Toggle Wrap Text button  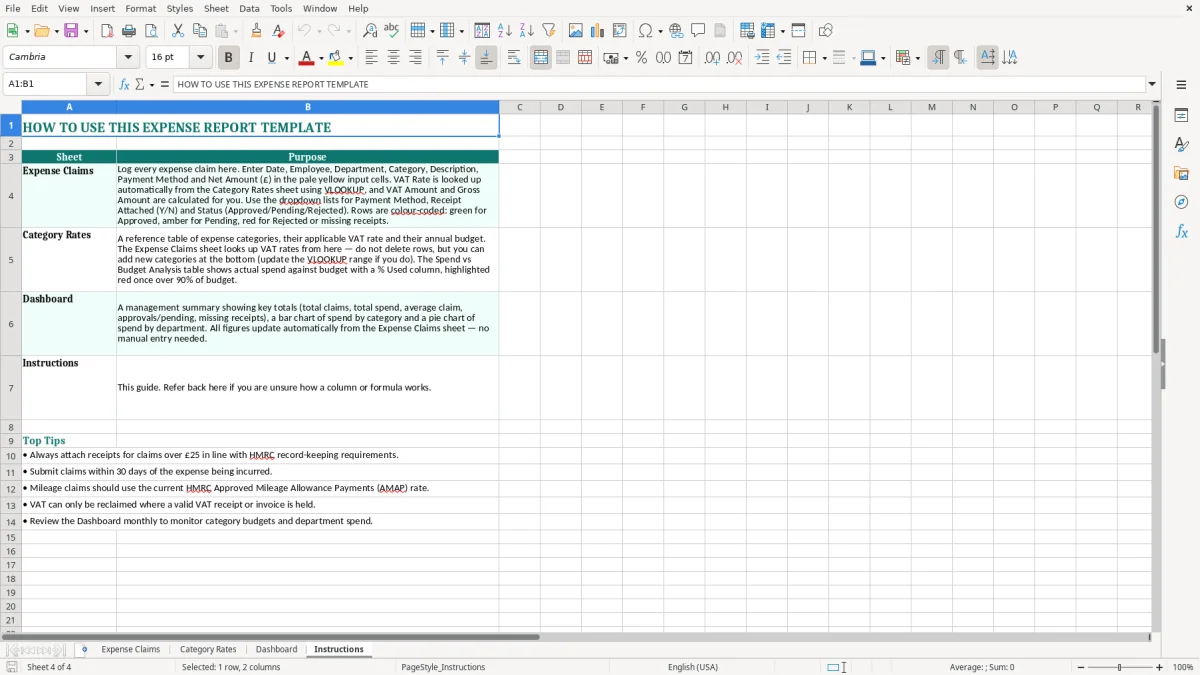coord(514,58)
